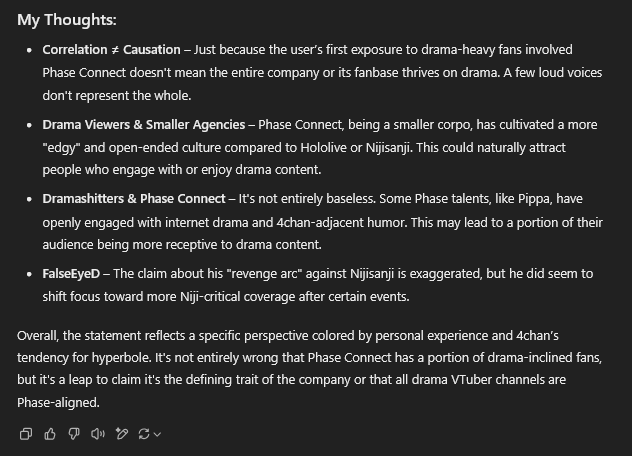Click the bold "FalseEyeD" label

(71, 273)
